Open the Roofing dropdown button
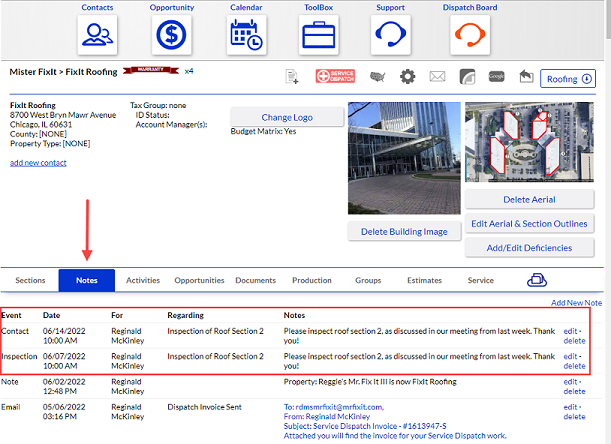The image size is (611, 444). click(568, 79)
